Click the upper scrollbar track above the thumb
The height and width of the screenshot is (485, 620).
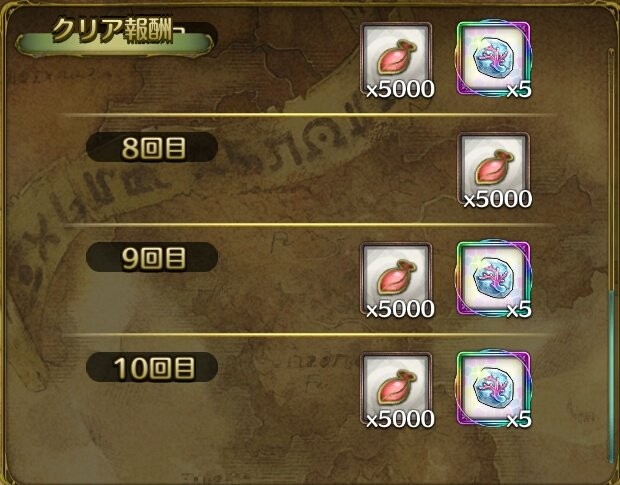(611, 170)
